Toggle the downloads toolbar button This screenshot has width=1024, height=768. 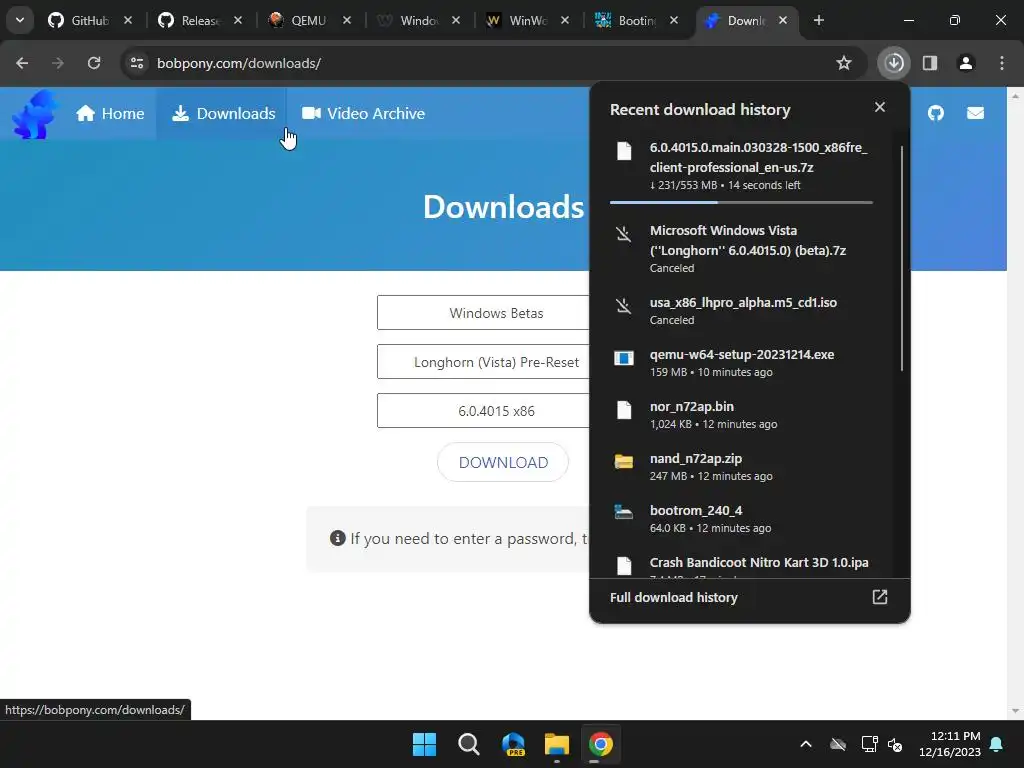(894, 63)
